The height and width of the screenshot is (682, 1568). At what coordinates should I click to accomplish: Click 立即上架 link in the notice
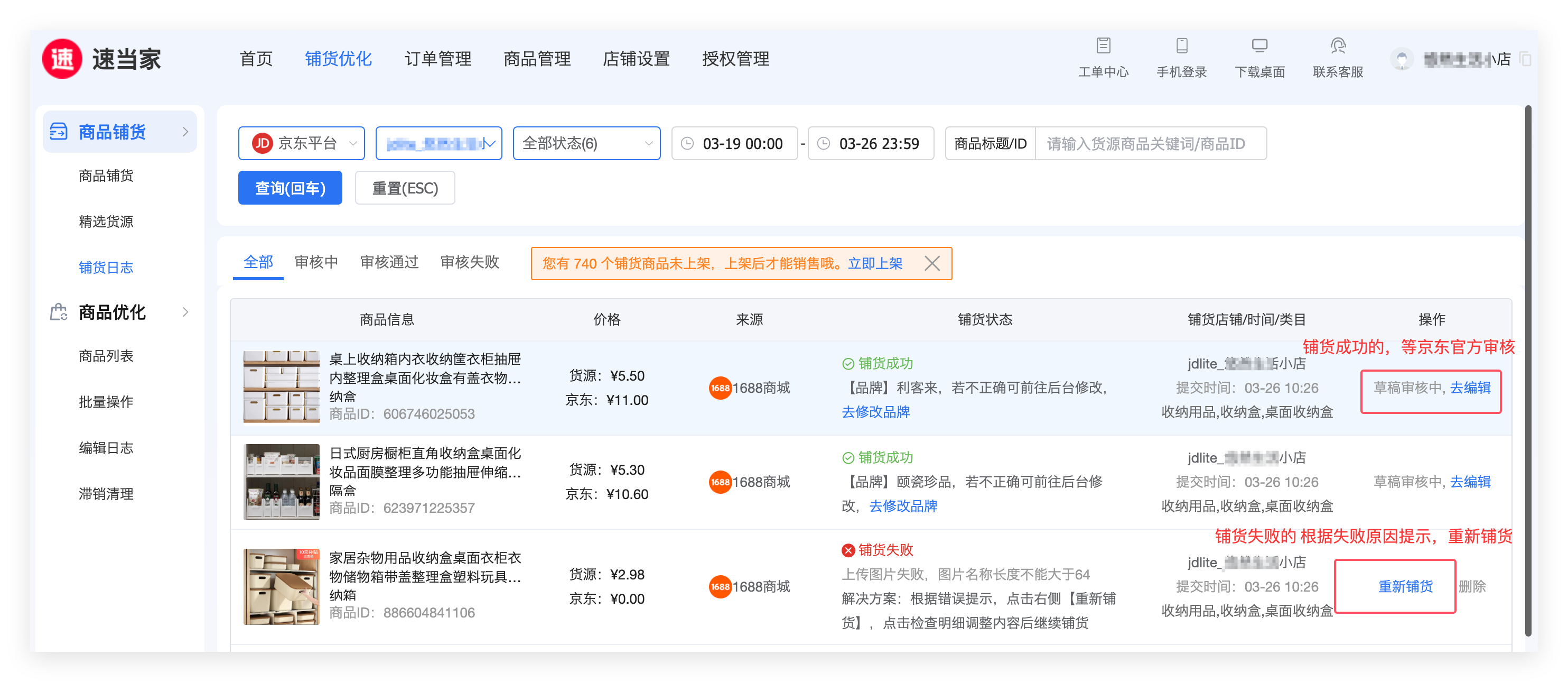875,264
